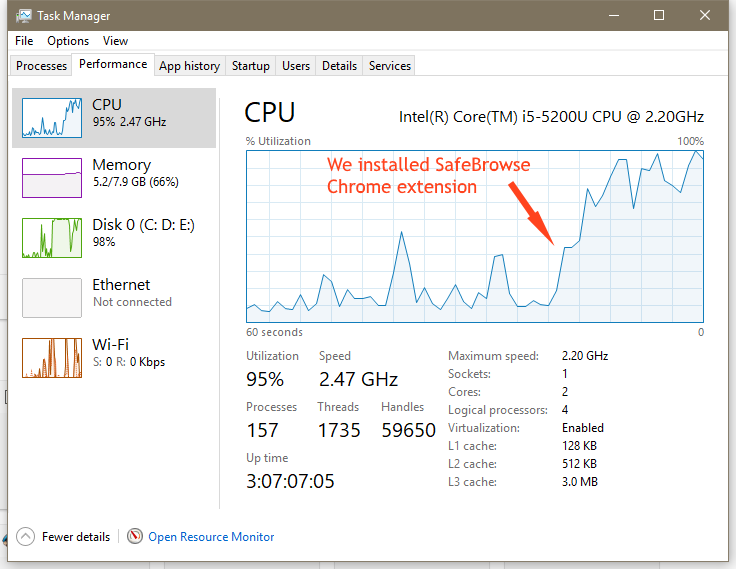Open Disk 0 performance graph thumbnail
The image size is (736, 569).
tap(52, 238)
